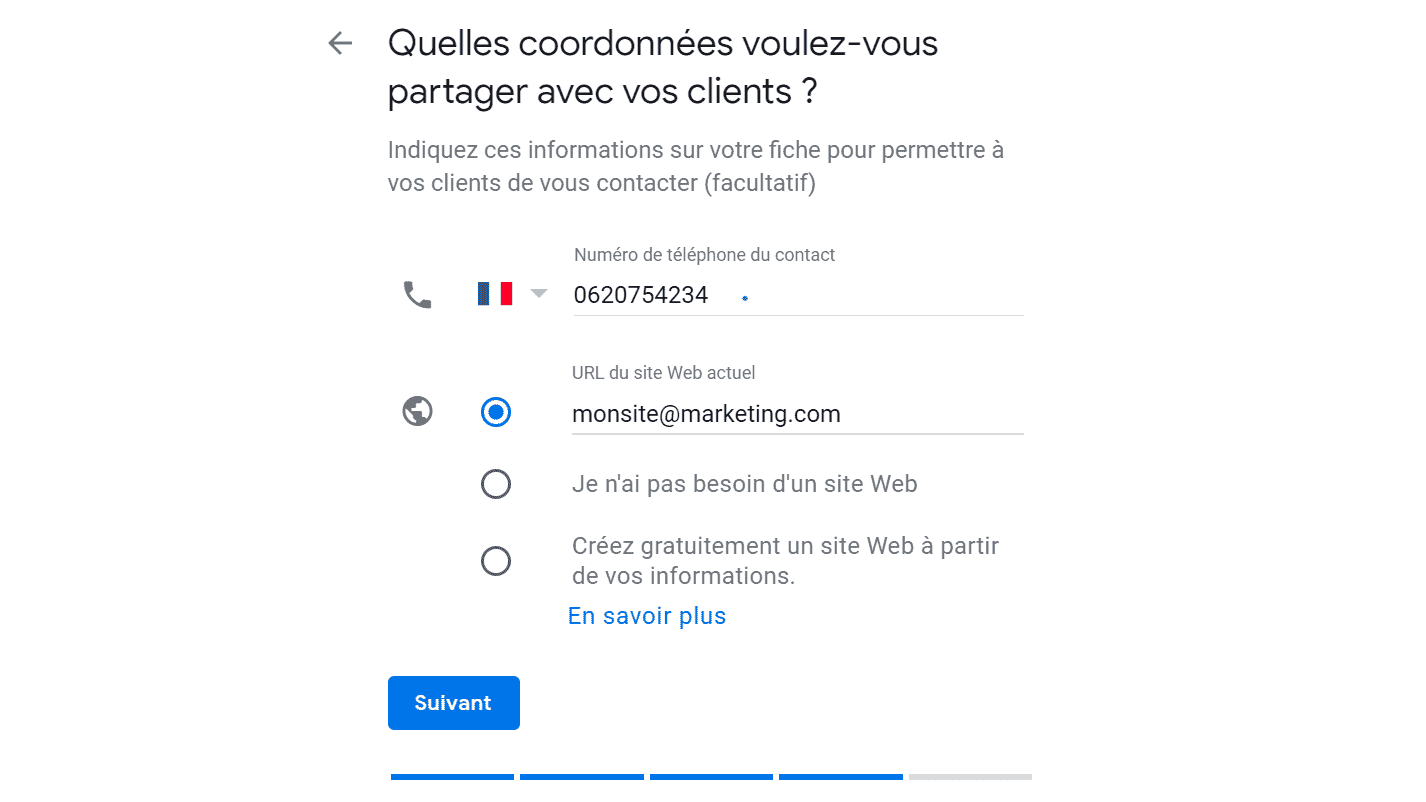This screenshot has width=1426, height=802.
Task: Click the URL field containing monsite@marketing.com
Action: 797,414
